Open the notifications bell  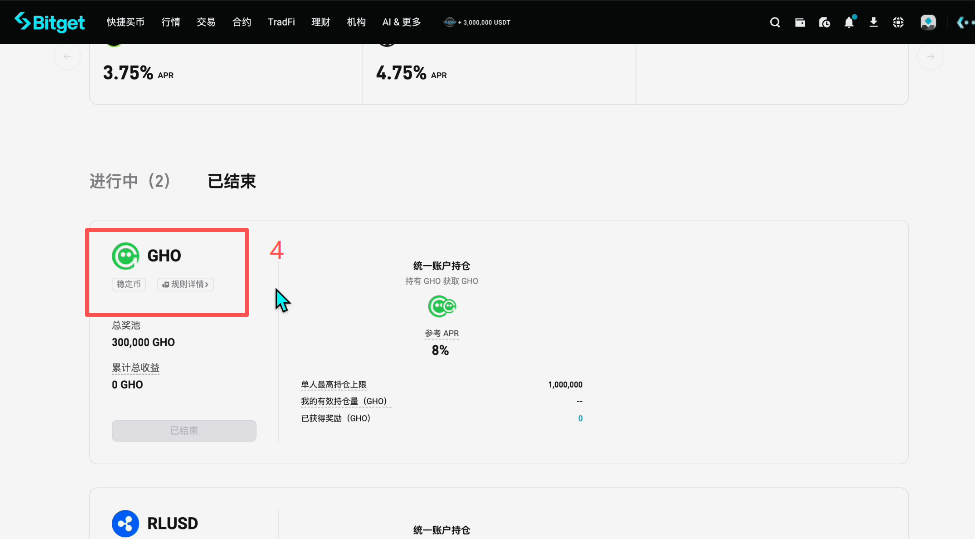pyautogui.click(x=849, y=22)
